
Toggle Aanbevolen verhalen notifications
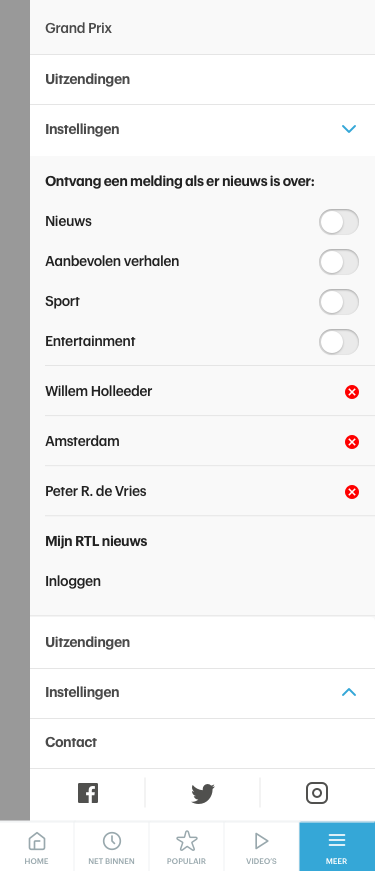click(x=339, y=262)
